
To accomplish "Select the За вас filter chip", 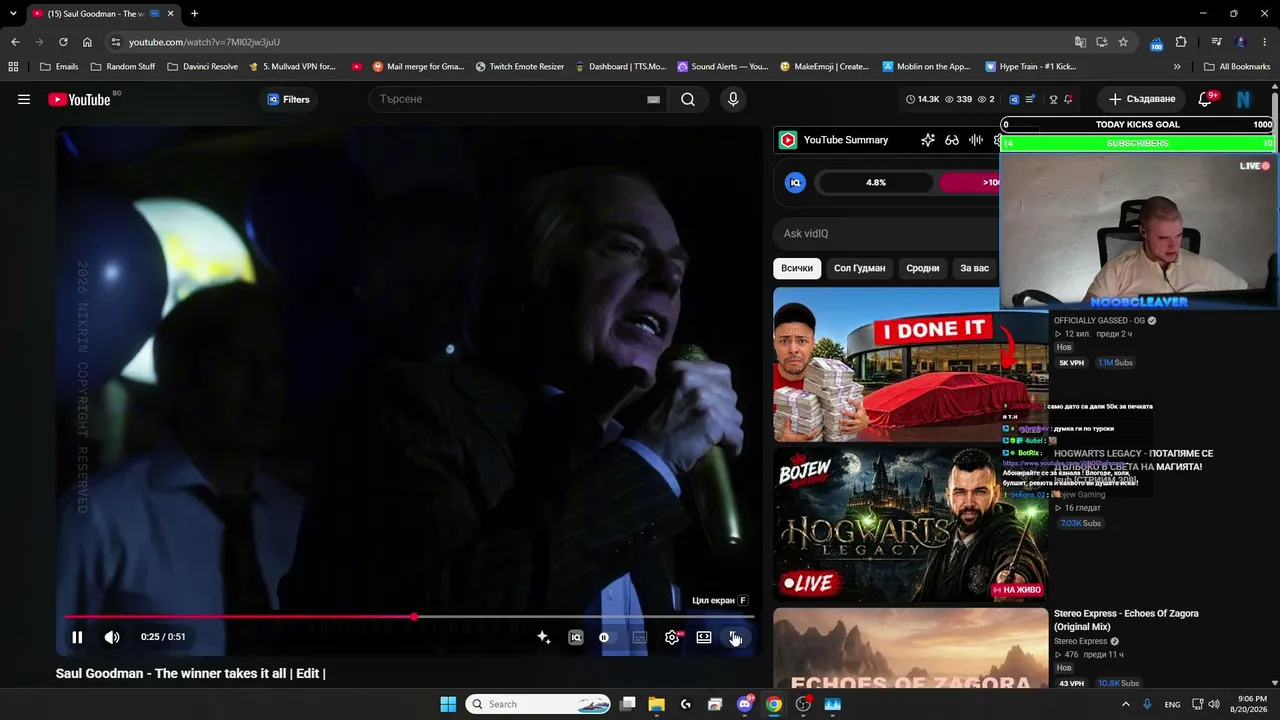I will click(975, 268).
